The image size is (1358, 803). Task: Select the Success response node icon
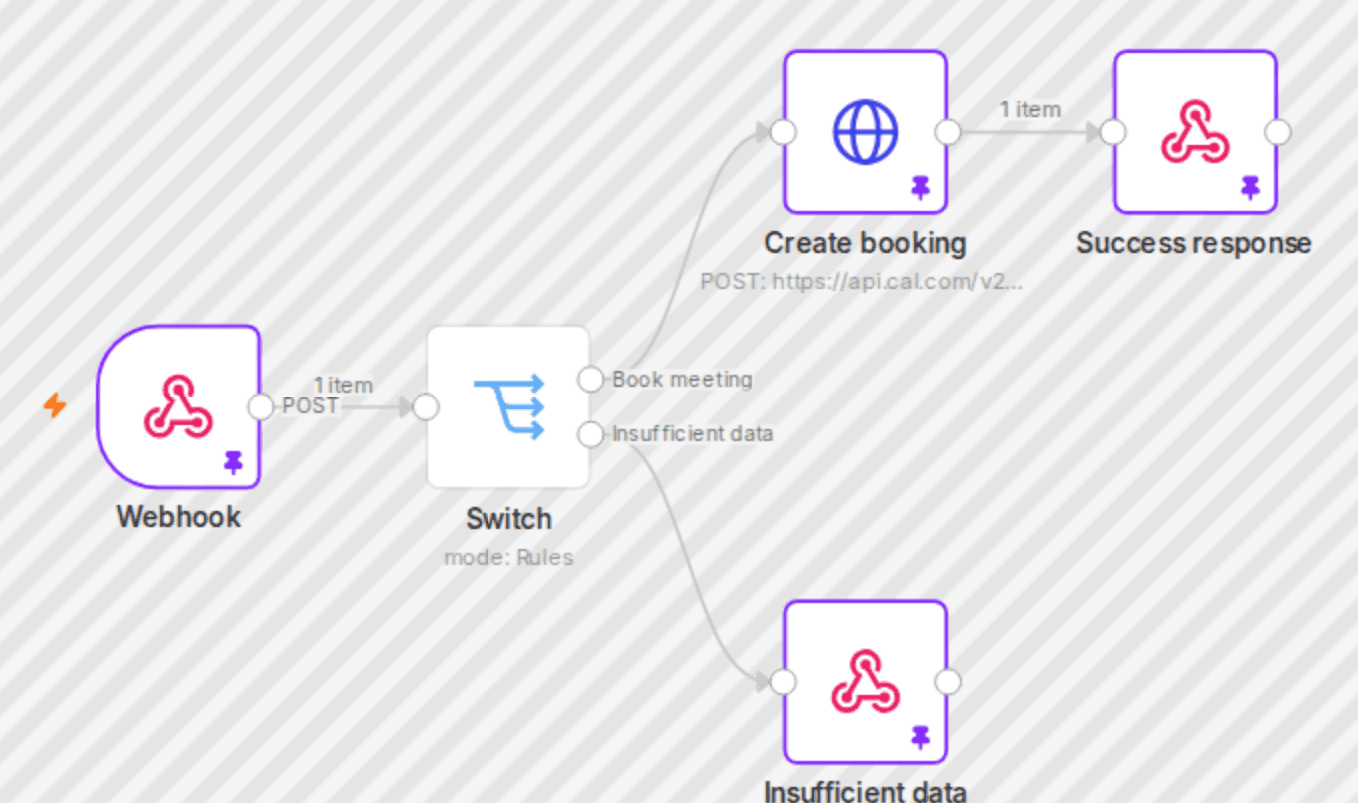[1195, 132]
